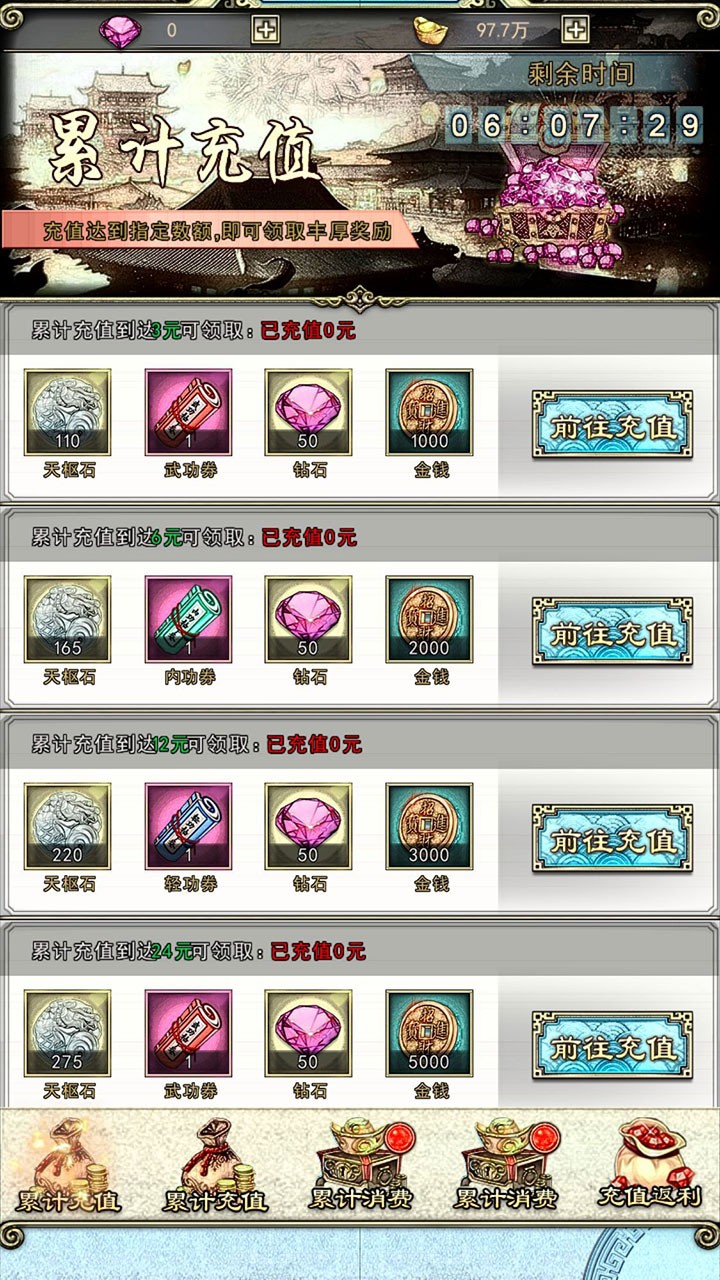Tap the 50 钻石 reward in 12元 tier
This screenshot has height=1280, width=720.
coord(308,827)
